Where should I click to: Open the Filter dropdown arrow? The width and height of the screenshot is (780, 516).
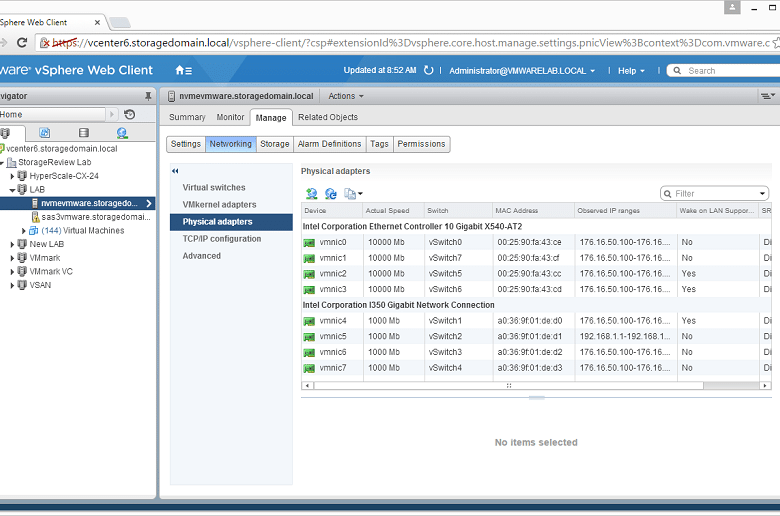pos(762,194)
